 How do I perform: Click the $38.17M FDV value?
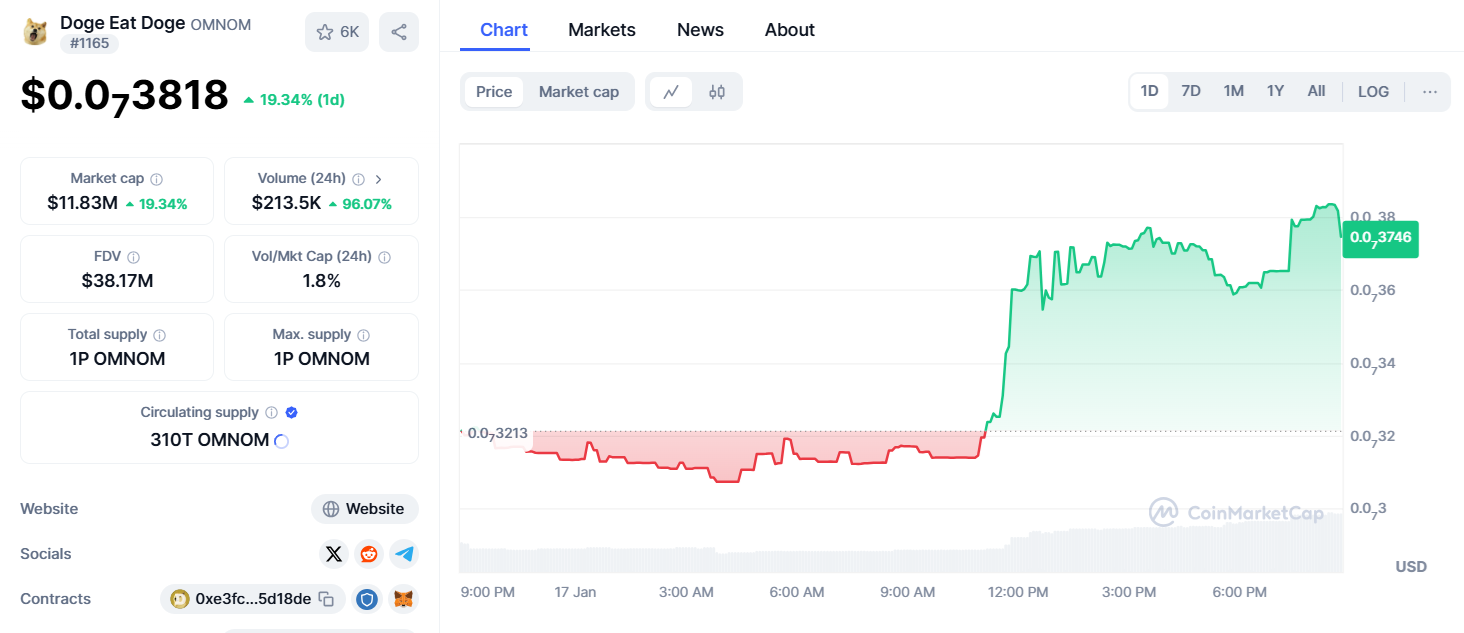[117, 281]
